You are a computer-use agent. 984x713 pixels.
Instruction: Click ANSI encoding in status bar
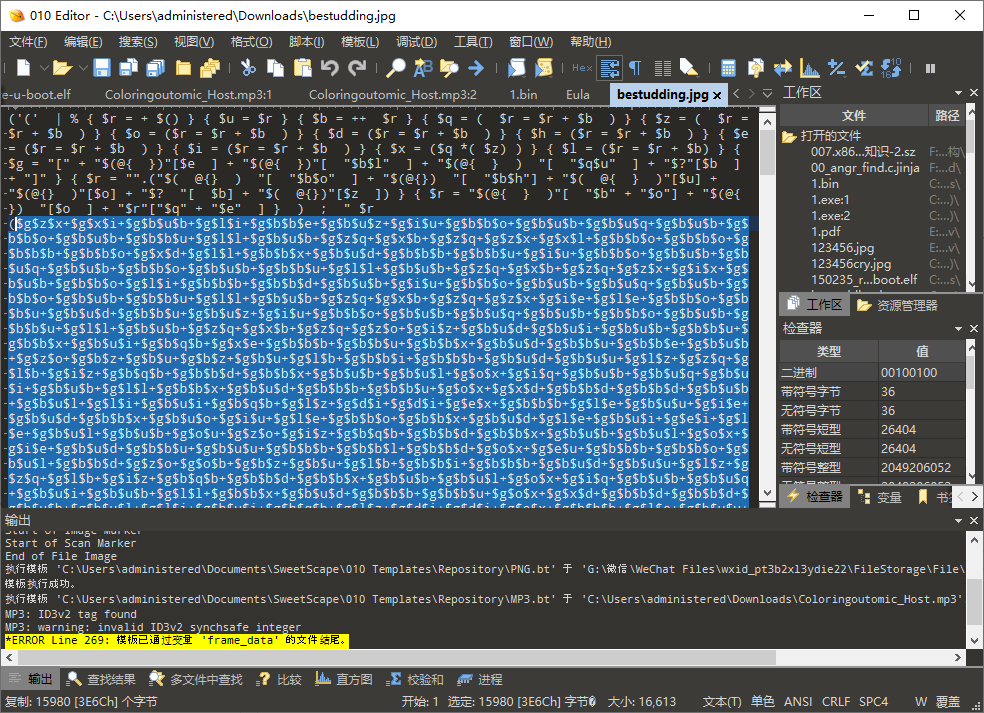798,701
